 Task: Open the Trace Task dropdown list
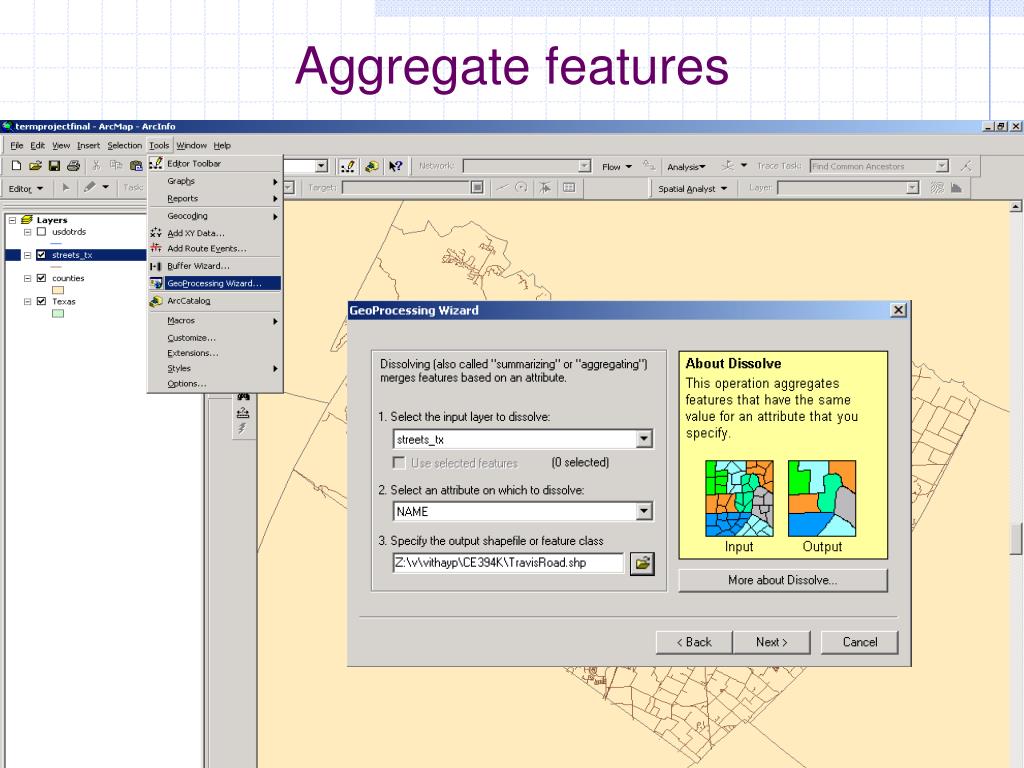[942, 166]
